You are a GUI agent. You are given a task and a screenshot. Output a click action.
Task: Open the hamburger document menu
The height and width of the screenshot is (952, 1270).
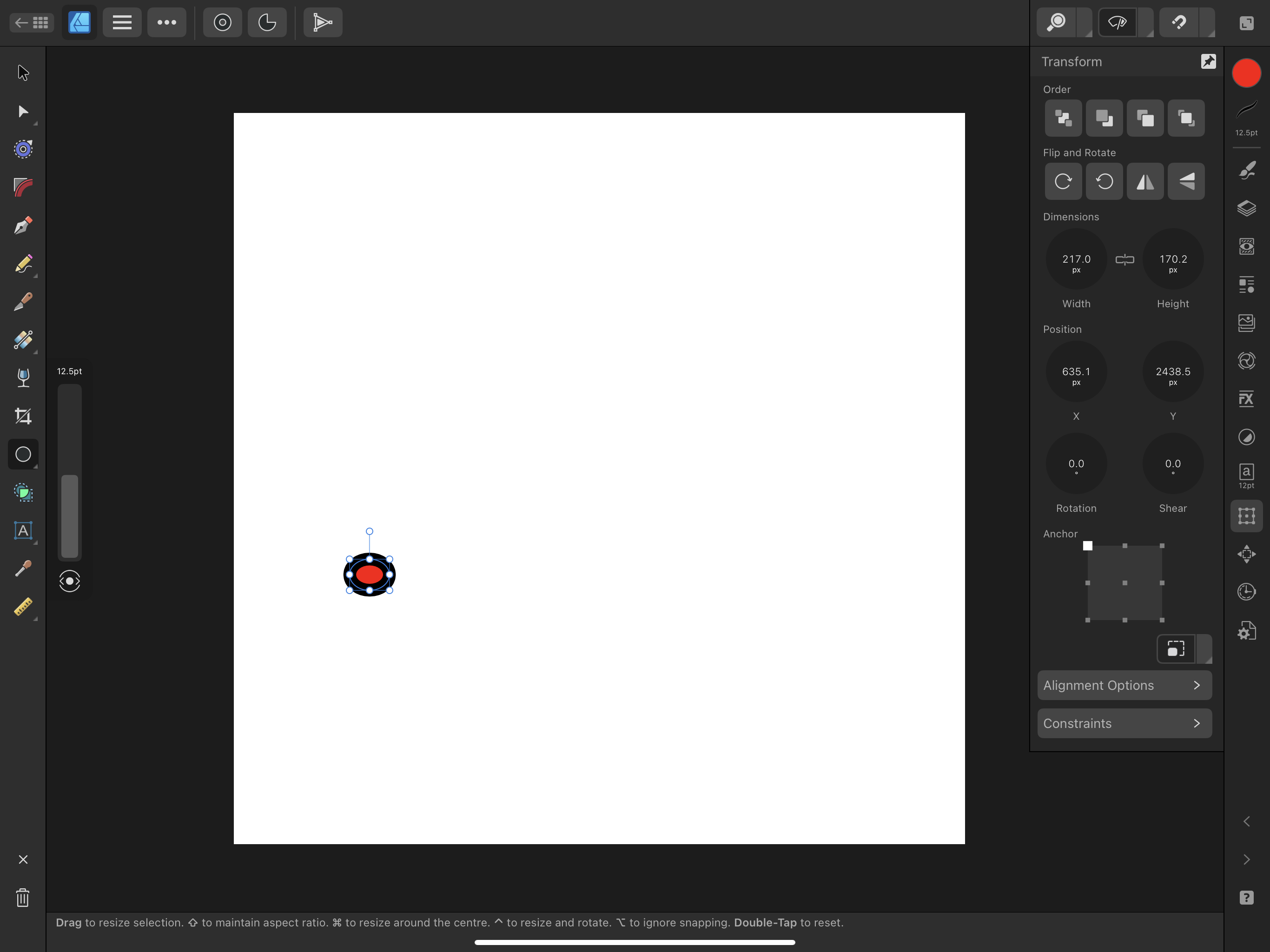pos(122,23)
